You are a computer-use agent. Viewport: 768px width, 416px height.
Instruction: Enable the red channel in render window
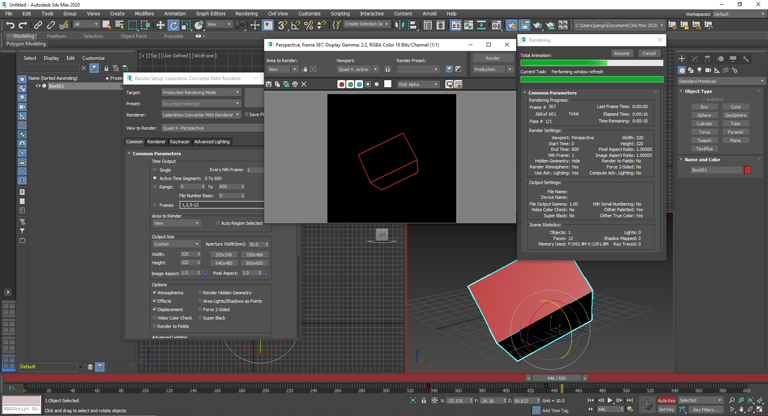[x=341, y=85]
